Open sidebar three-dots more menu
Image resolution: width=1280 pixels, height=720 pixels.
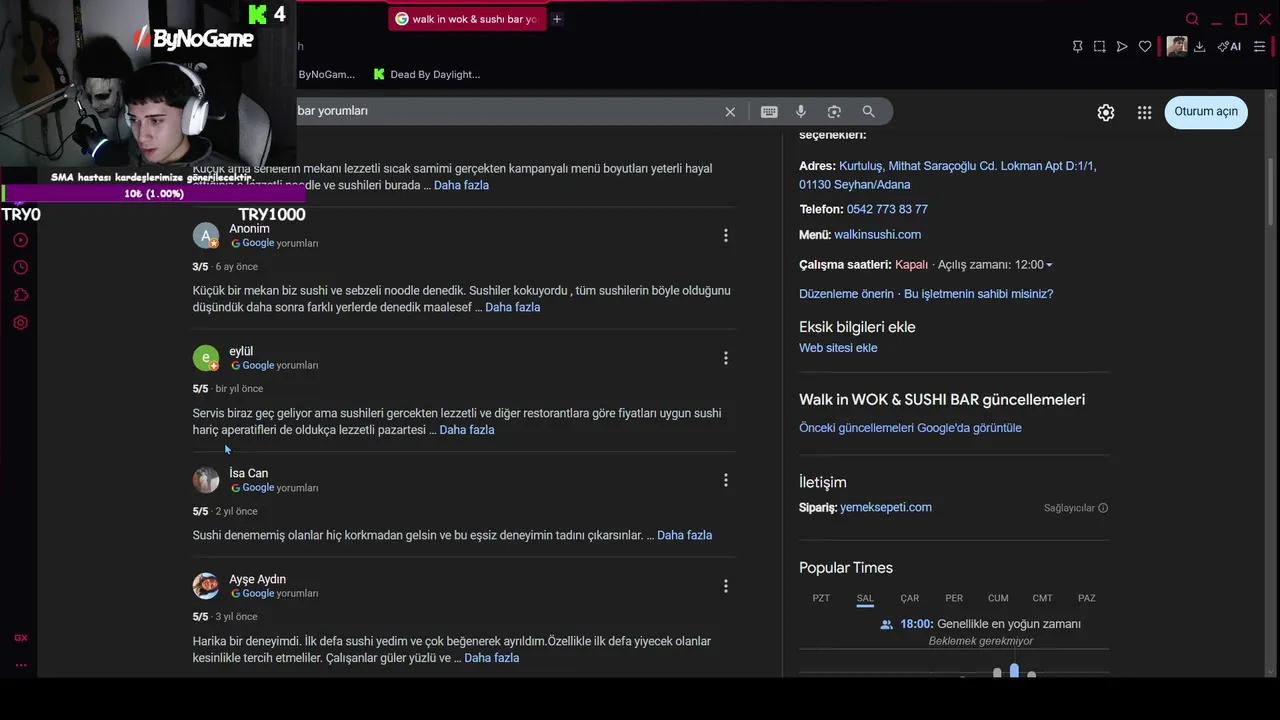(20, 665)
